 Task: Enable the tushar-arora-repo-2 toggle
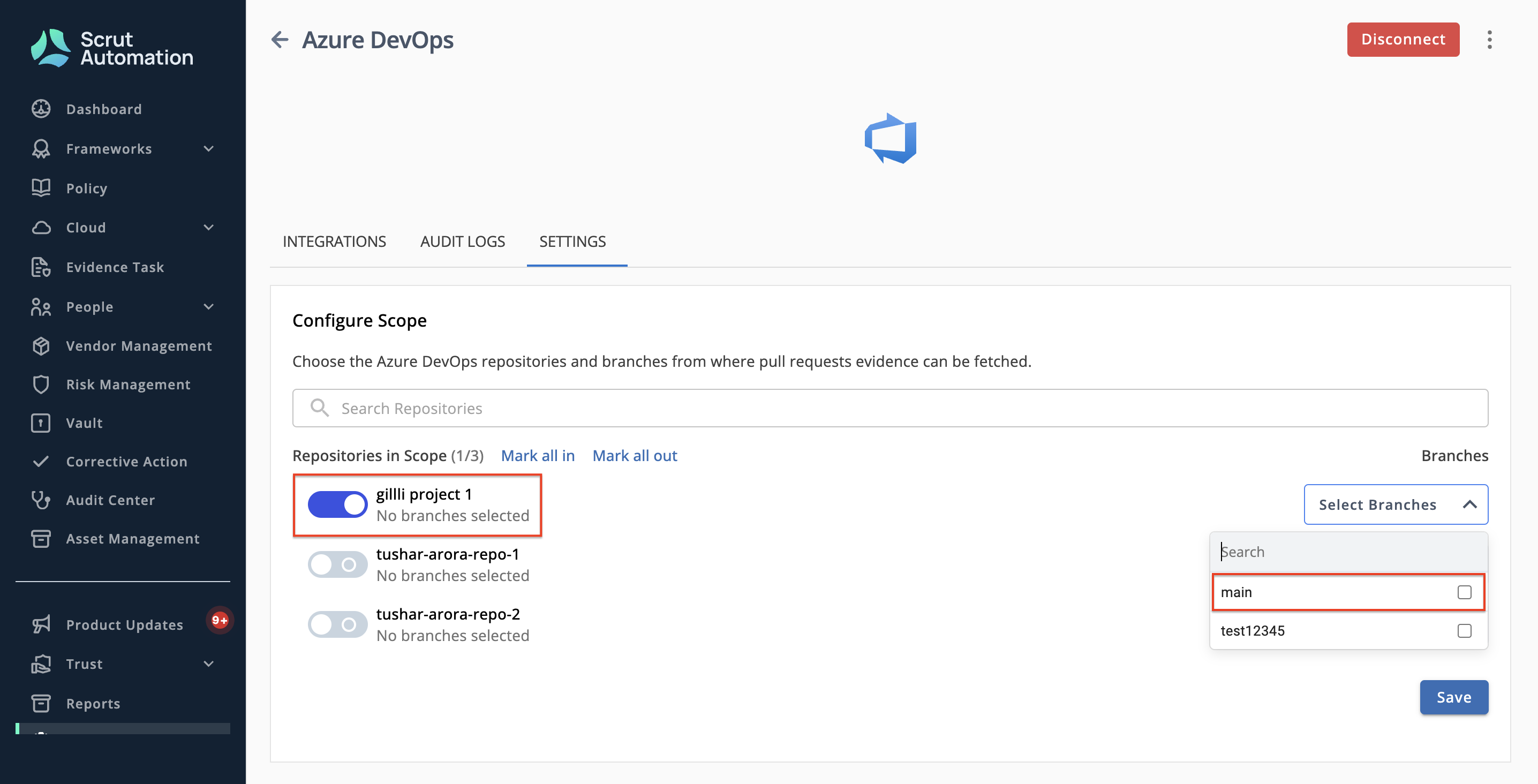(x=337, y=624)
